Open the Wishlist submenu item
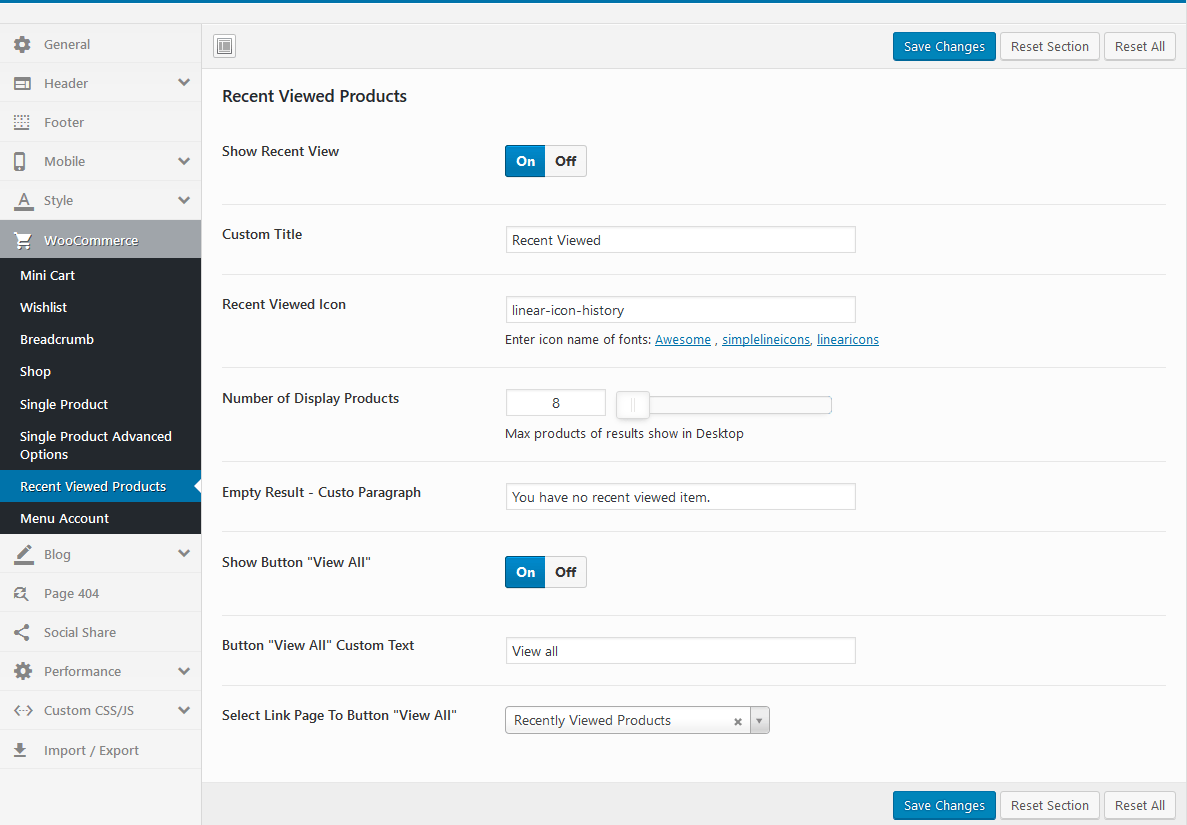The image size is (1187, 825). (x=101, y=307)
